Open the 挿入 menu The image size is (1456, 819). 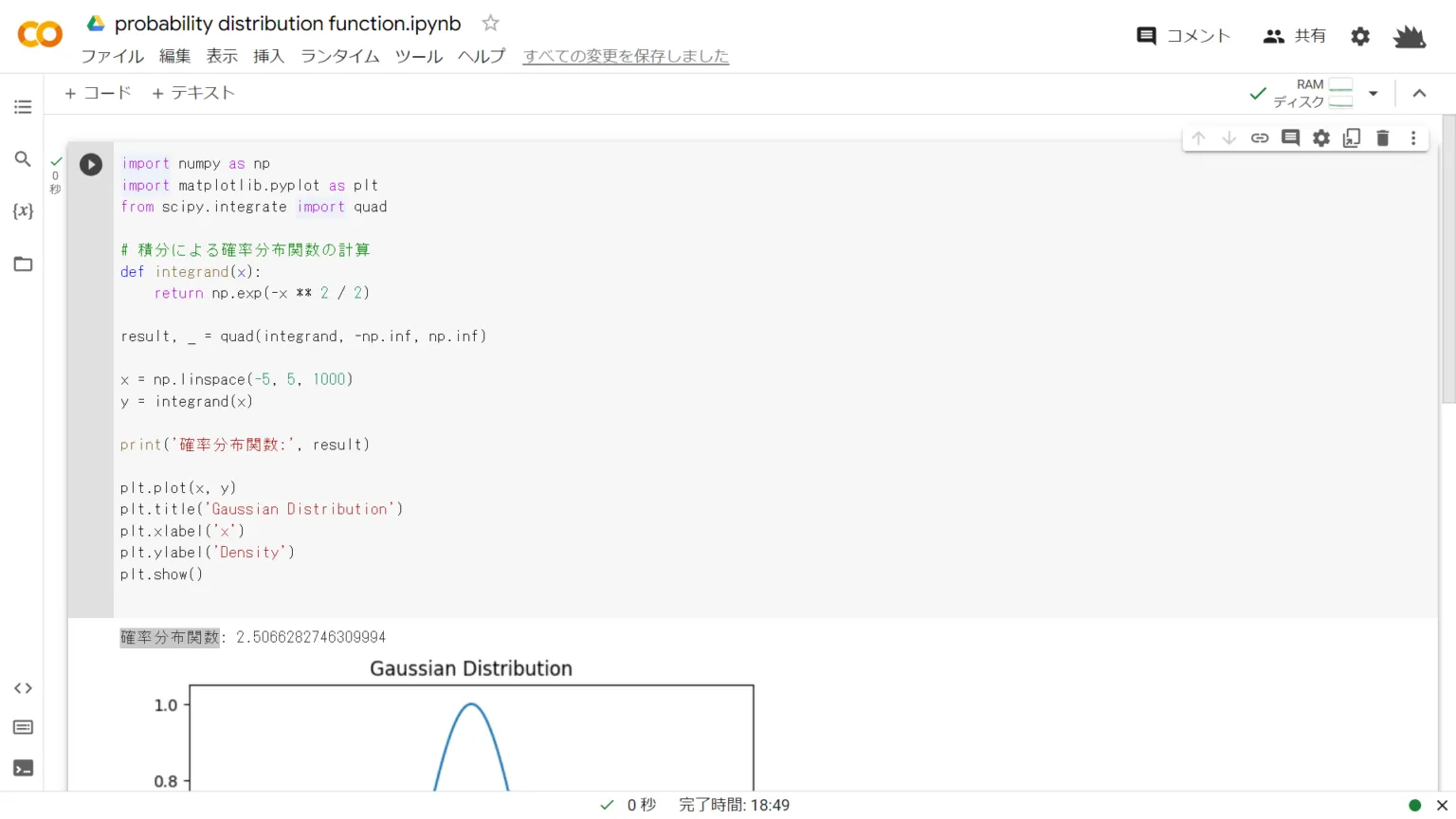[268, 56]
